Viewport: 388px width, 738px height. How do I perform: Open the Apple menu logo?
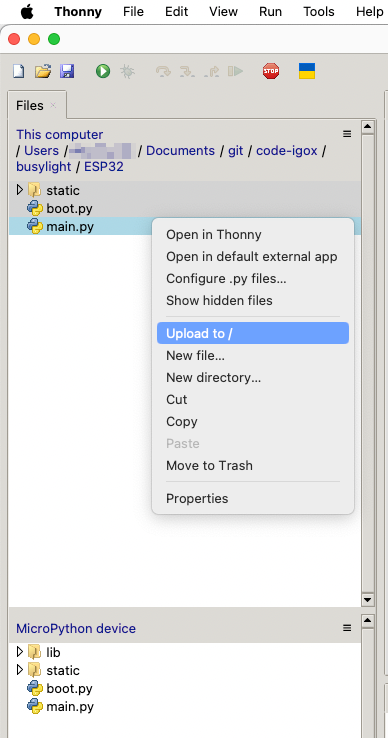coord(27,12)
